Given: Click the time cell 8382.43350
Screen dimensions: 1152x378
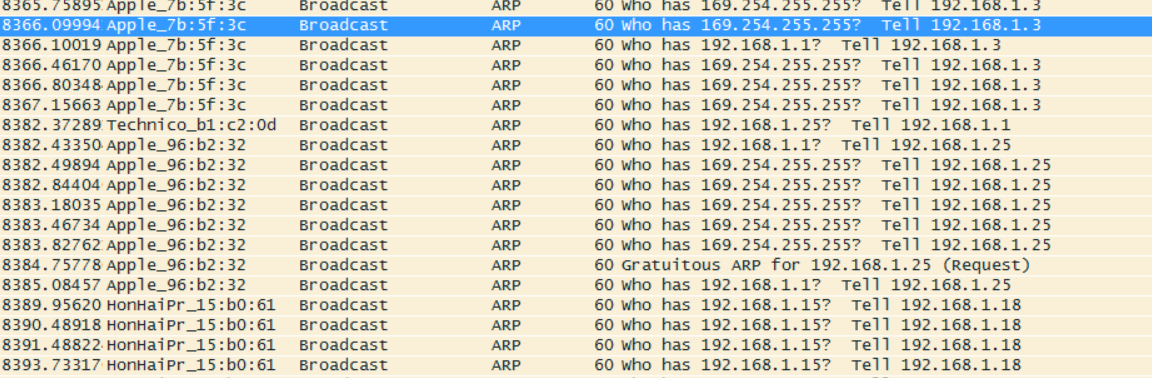Looking at the screenshot, I should [51, 145].
